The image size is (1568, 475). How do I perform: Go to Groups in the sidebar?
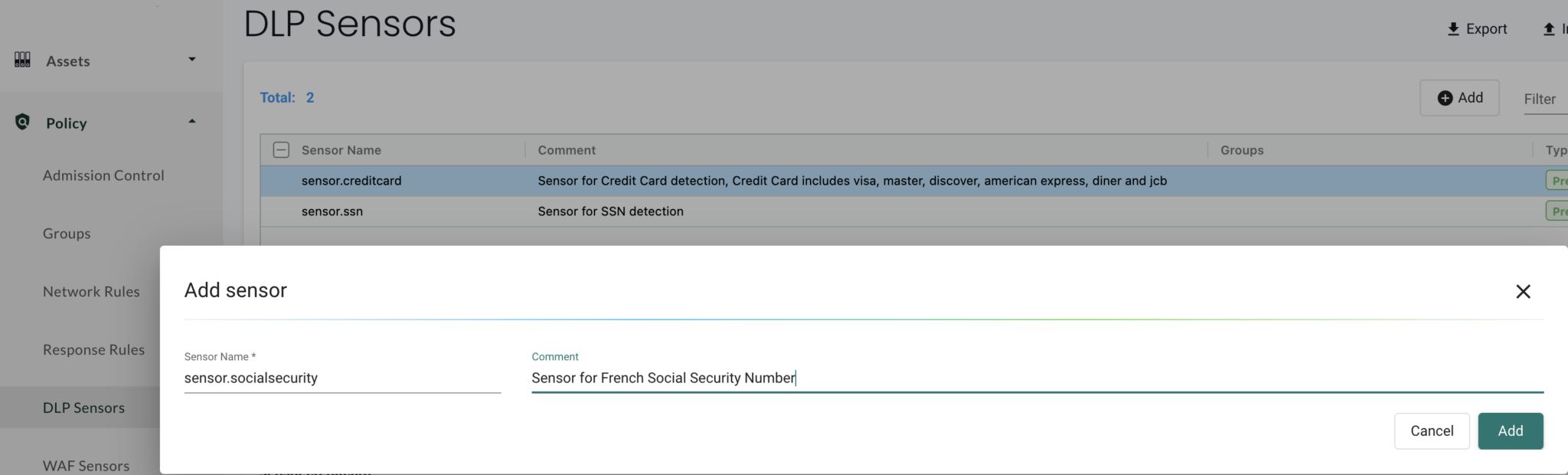[67, 234]
